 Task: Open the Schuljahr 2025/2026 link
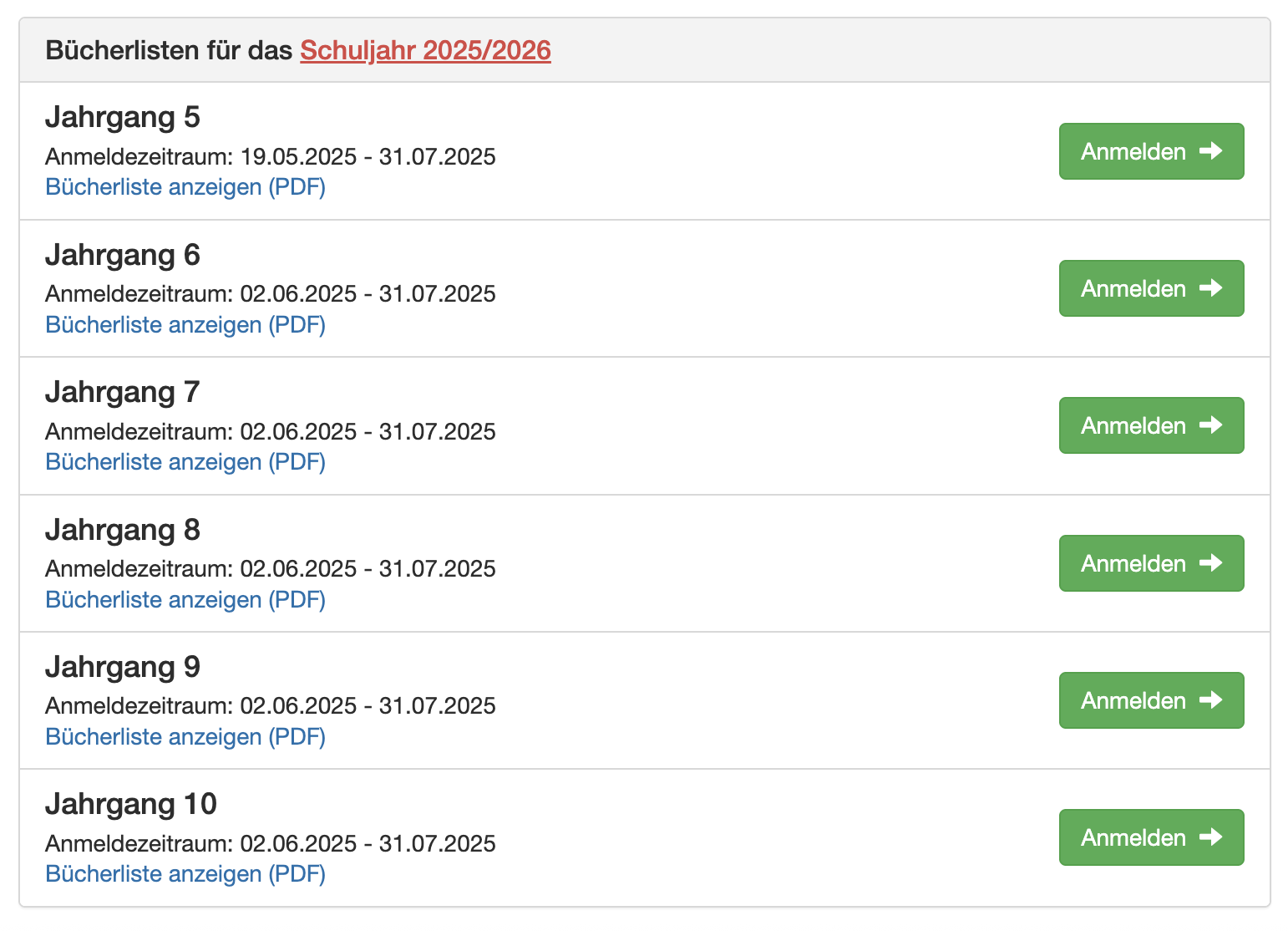(x=425, y=50)
